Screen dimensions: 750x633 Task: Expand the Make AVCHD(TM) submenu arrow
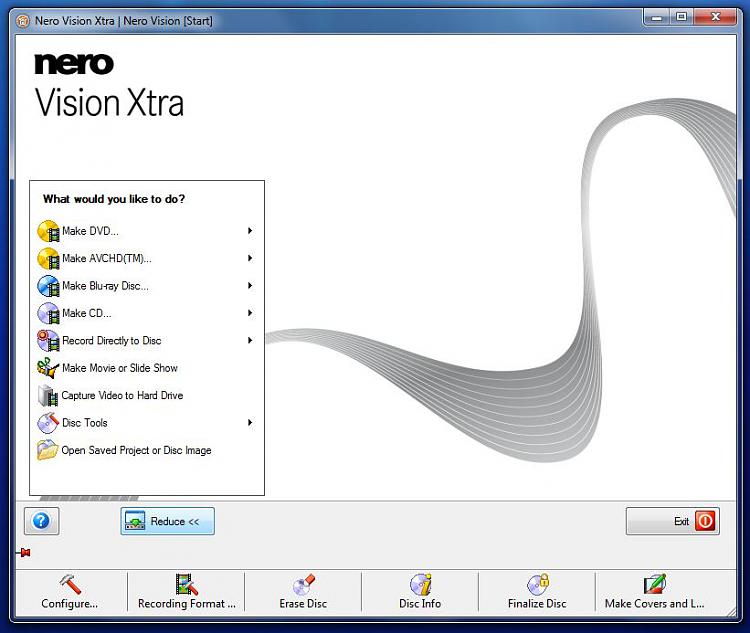(250, 258)
